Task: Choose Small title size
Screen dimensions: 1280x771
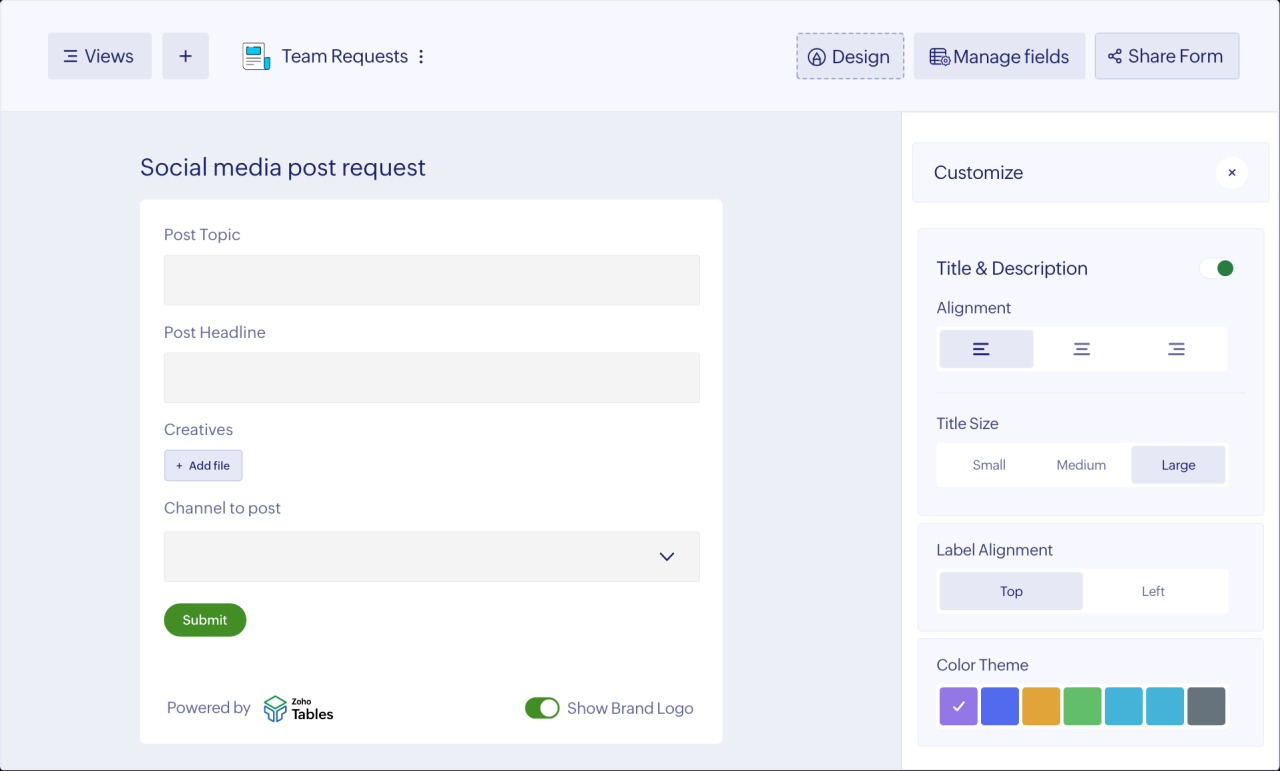Action: pyautogui.click(x=988, y=465)
